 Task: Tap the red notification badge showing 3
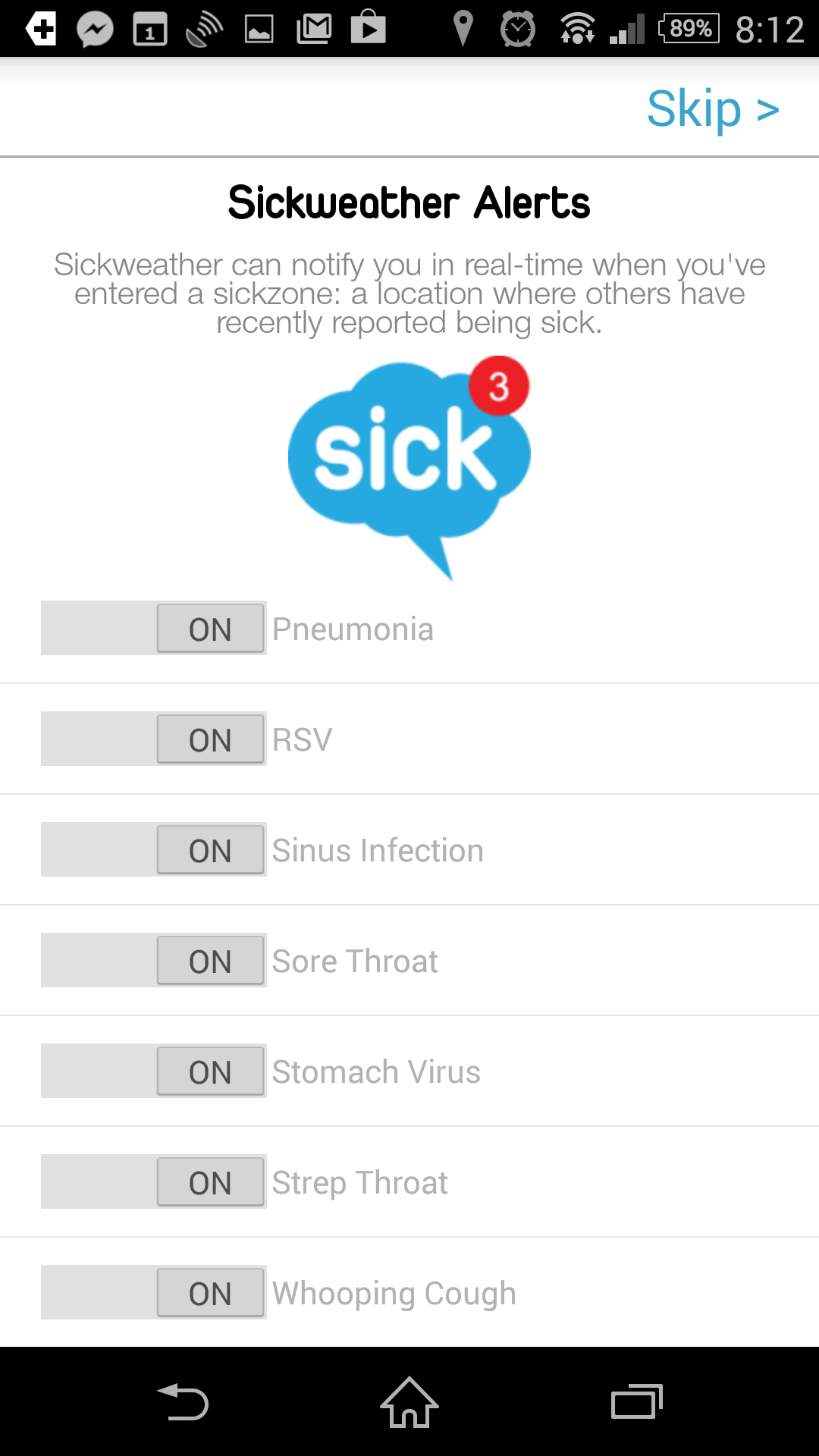(x=499, y=386)
